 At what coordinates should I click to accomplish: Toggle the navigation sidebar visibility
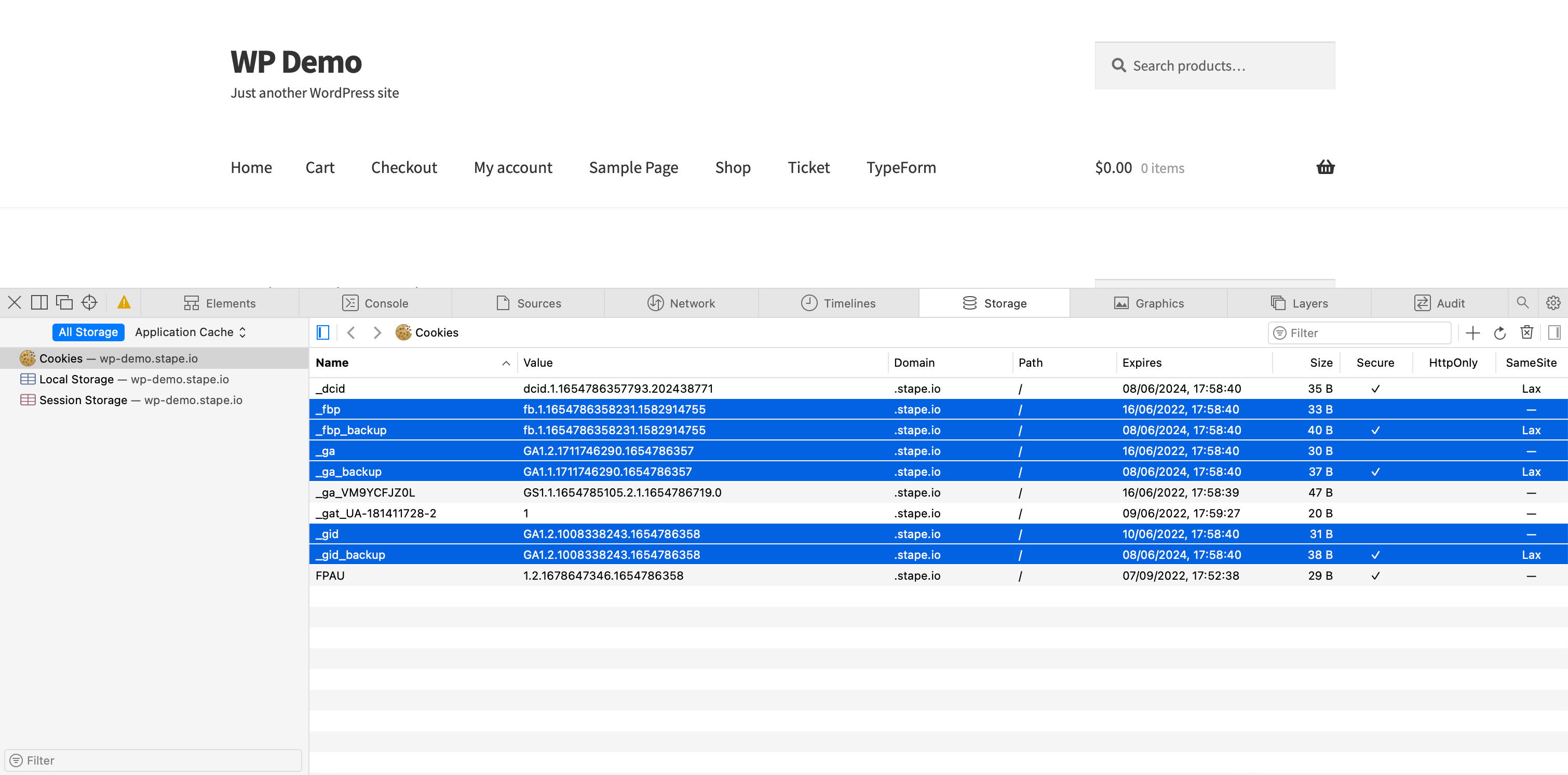click(x=322, y=332)
